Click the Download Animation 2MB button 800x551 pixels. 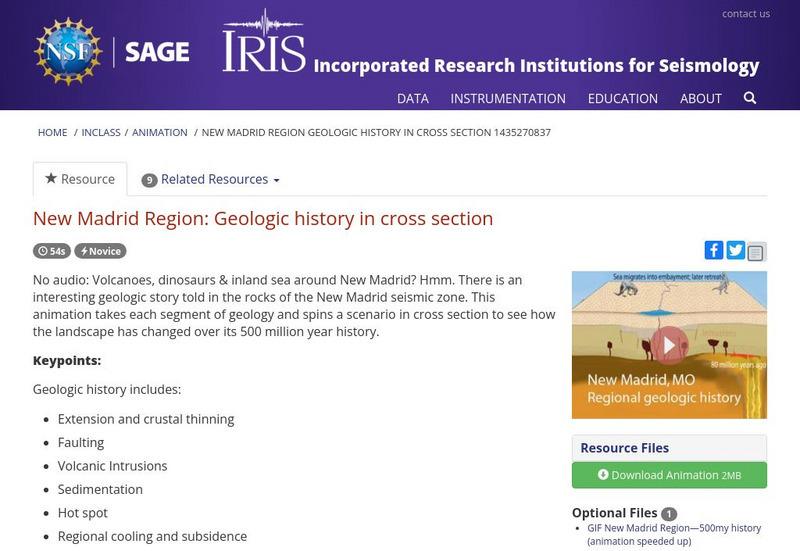point(669,475)
